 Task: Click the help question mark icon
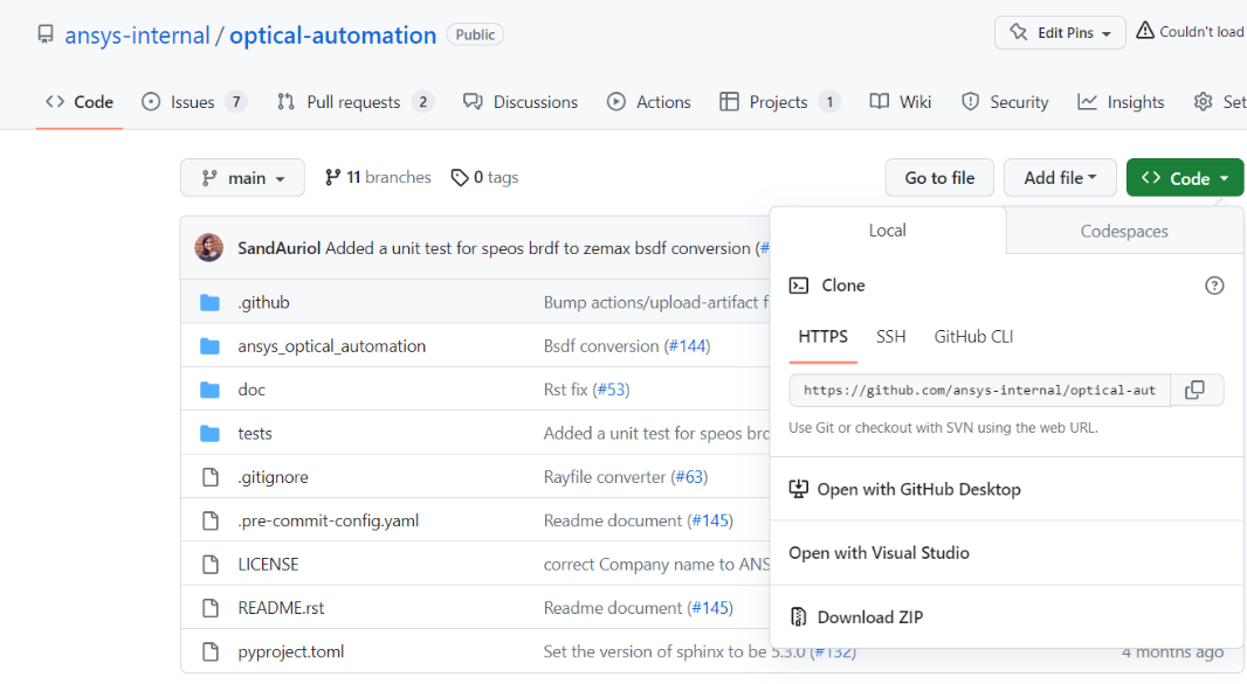(x=1214, y=286)
